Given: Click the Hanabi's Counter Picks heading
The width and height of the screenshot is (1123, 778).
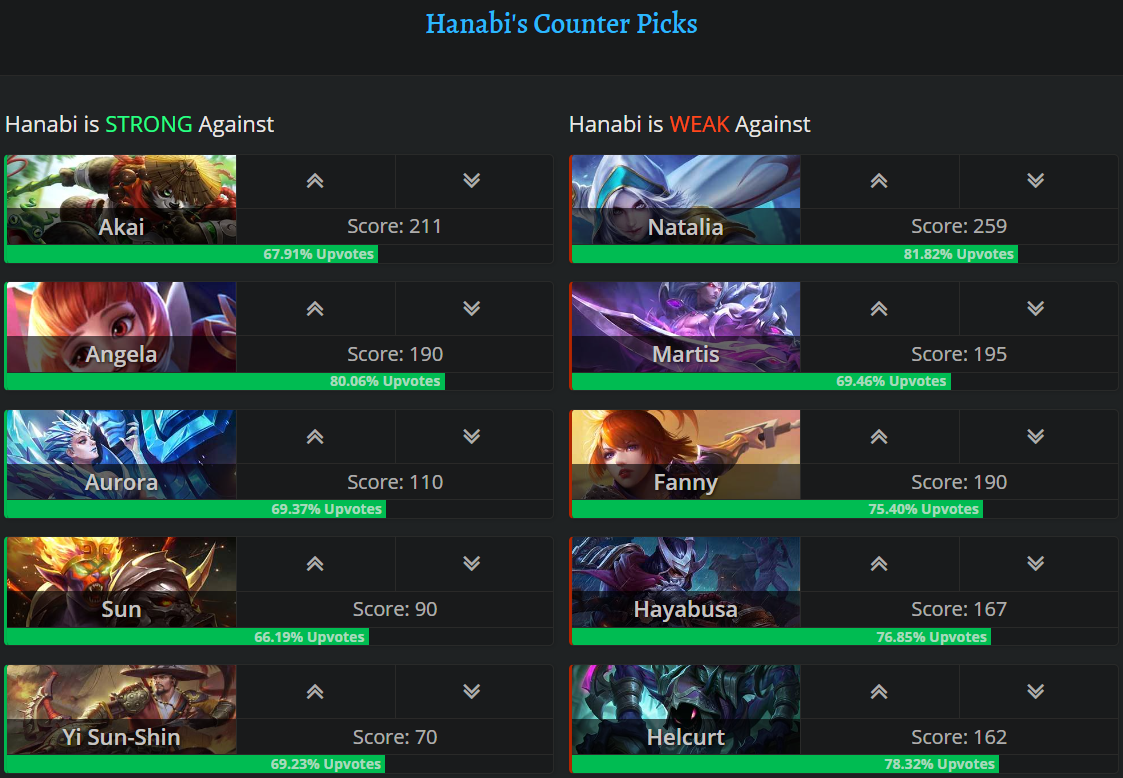Looking at the screenshot, I should pos(561,23).
